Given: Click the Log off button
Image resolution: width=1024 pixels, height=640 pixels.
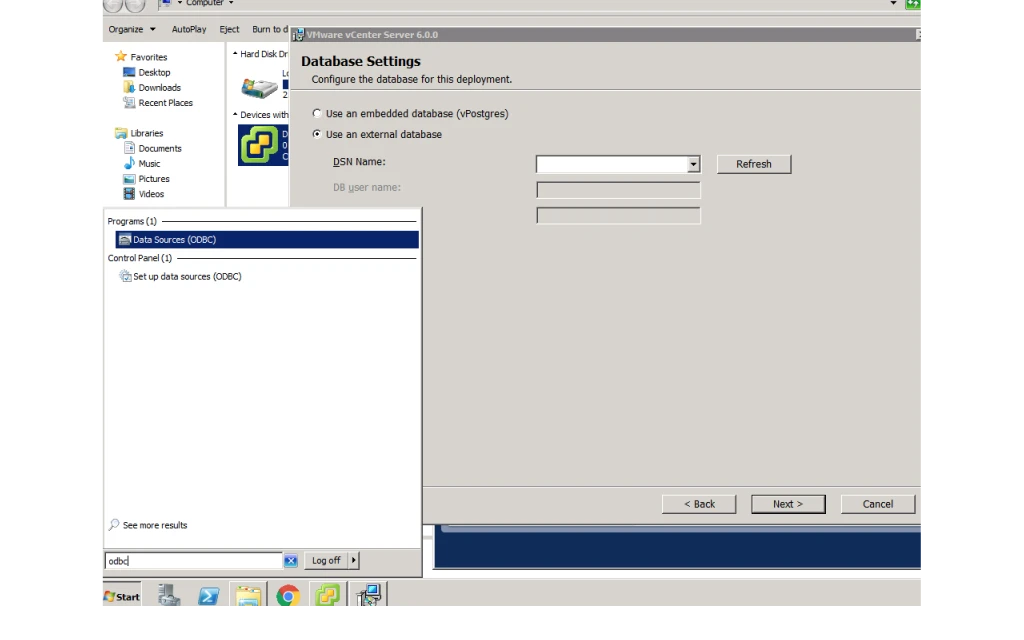Looking at the screenshot, I should [x=326, y=560].
